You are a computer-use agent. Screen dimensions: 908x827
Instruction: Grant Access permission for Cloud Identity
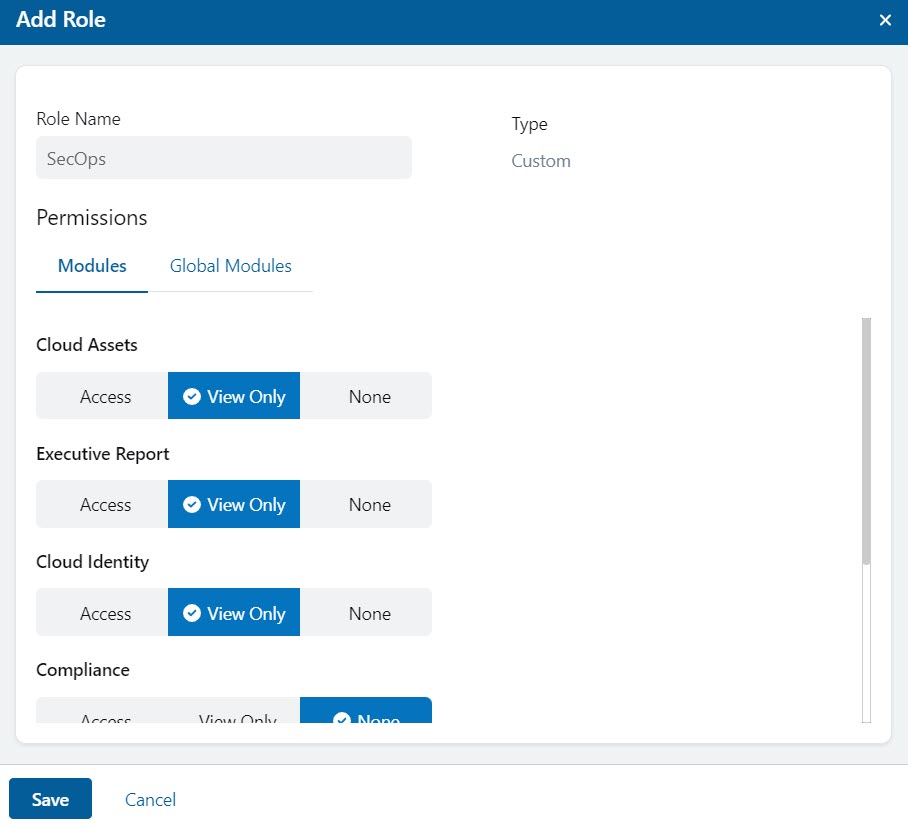[104, 613]
